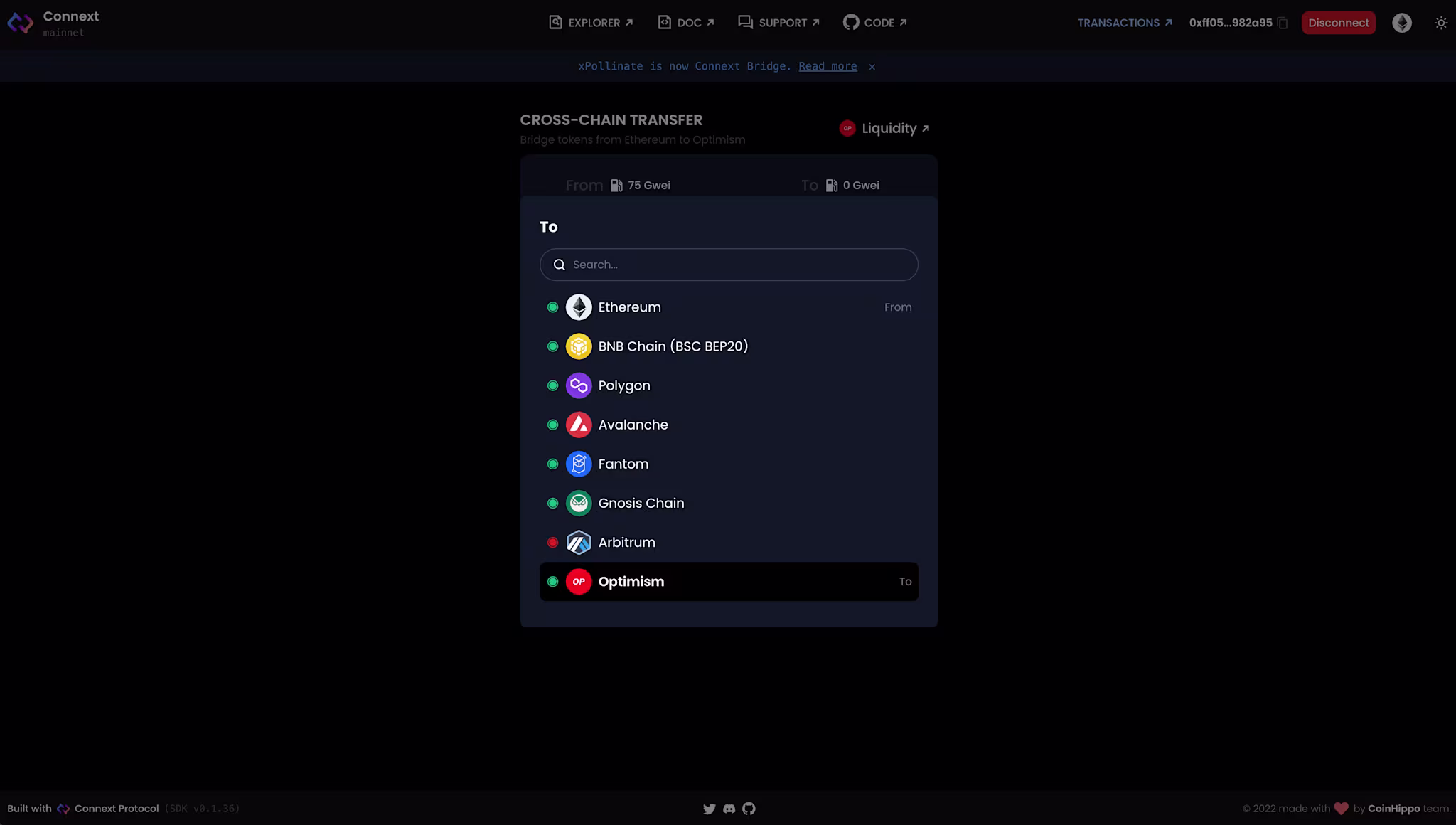Click the Twitter icon in the footer
This screenshot has height=825, width=1456.
point(709,809)
